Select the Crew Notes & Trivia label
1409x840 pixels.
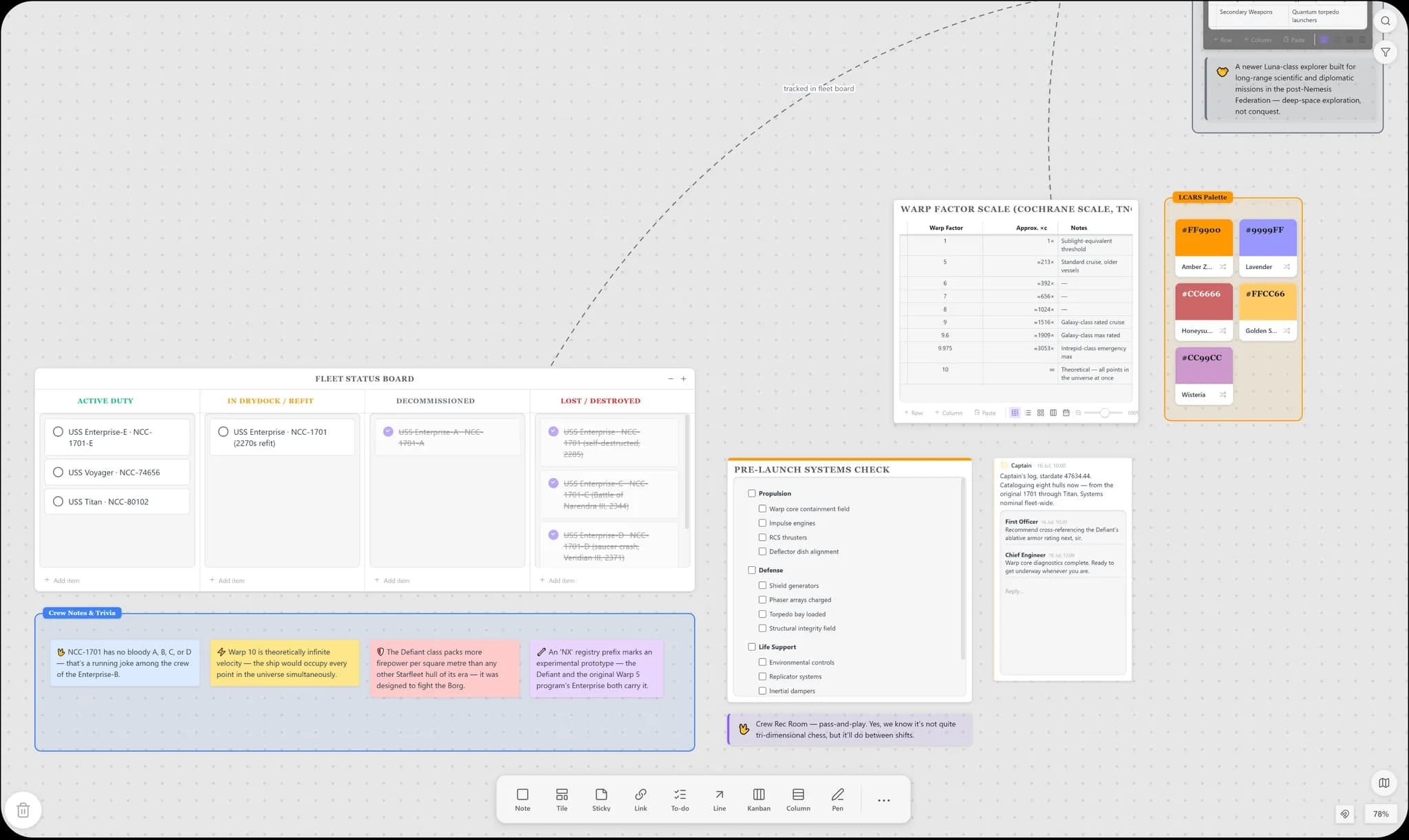[x=82, y=613]
